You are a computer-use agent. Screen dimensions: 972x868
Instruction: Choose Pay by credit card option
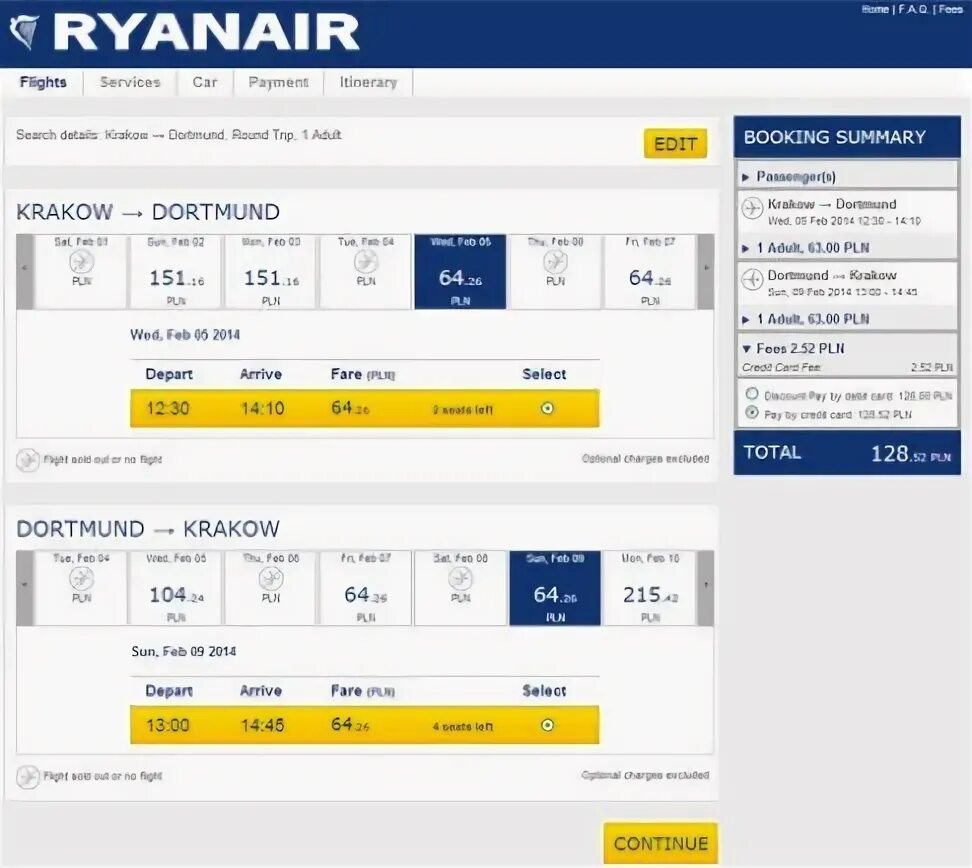coord(752,412)
